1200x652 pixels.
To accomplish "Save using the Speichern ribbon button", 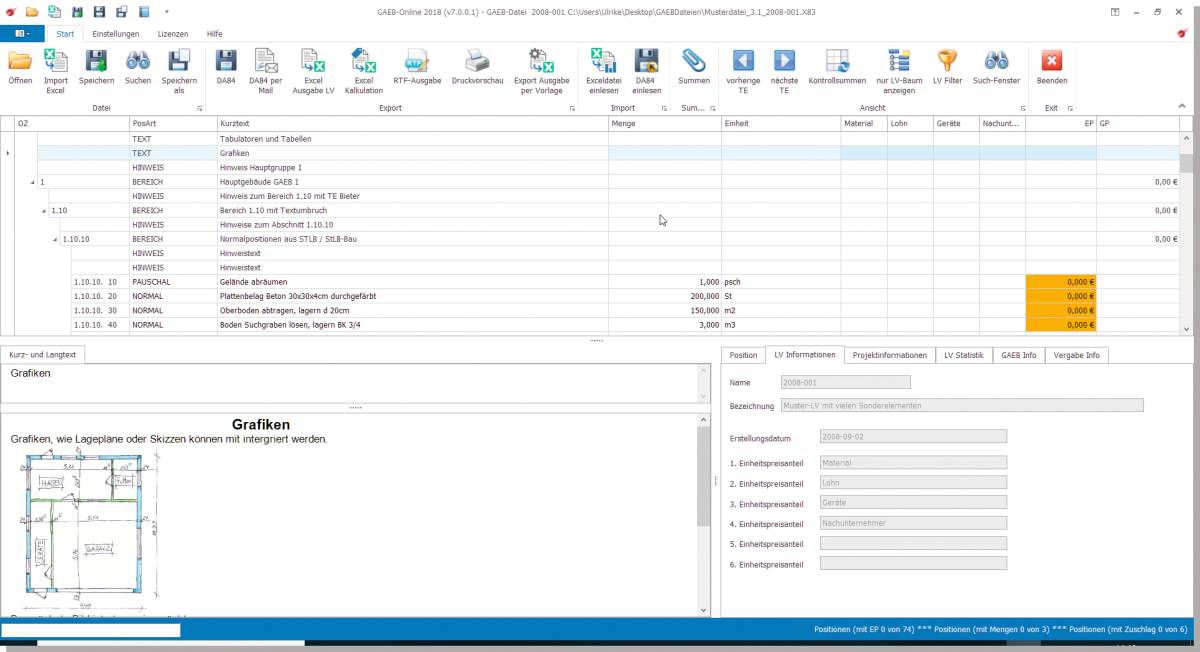I will click(x=97, y=68).
